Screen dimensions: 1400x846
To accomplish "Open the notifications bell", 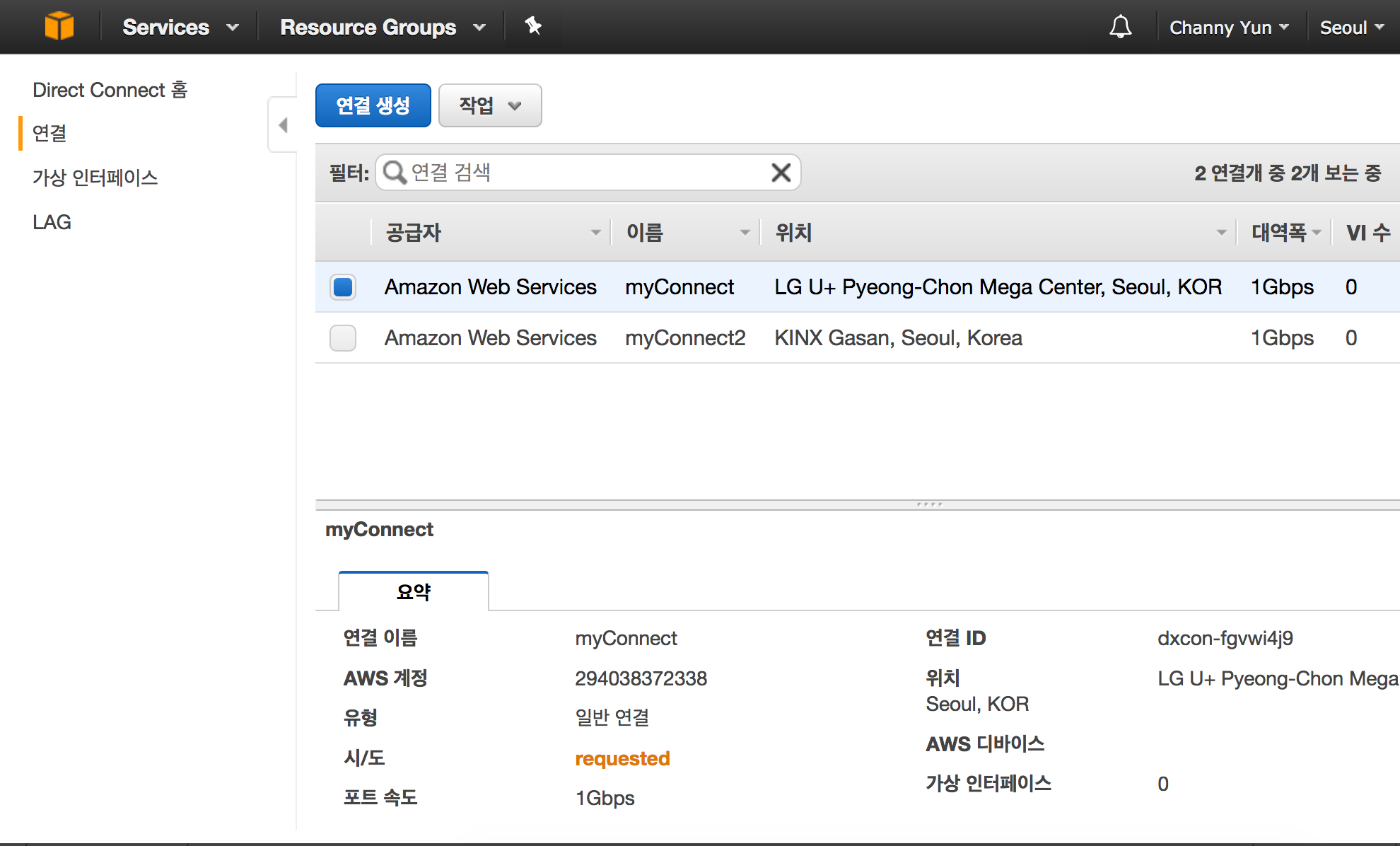I will tap(1120, 27).
